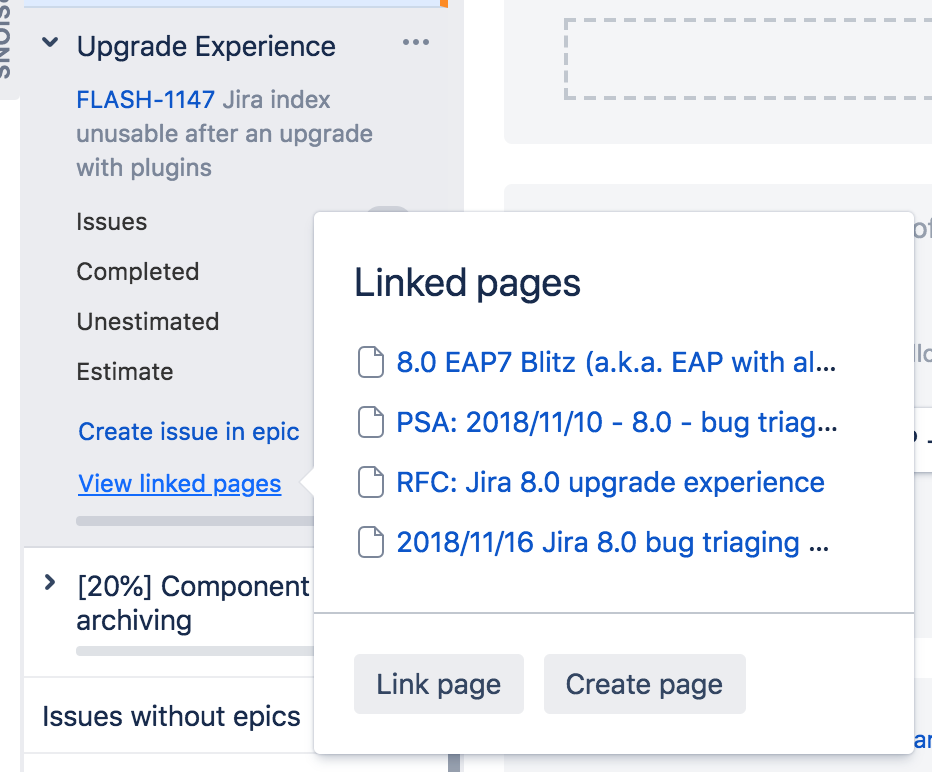
Task: Click page icon beside 8.0 EAP7 Blitz
Action: click(371, 362)
